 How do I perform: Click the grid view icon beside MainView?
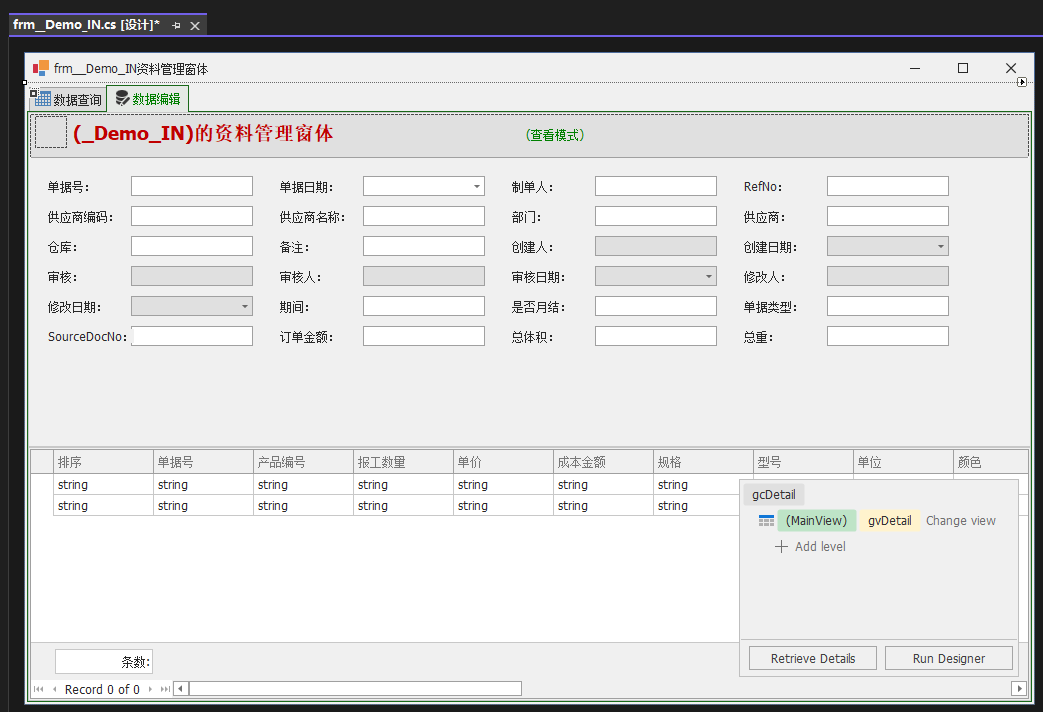pyautogui.click(x=766, y=520)
